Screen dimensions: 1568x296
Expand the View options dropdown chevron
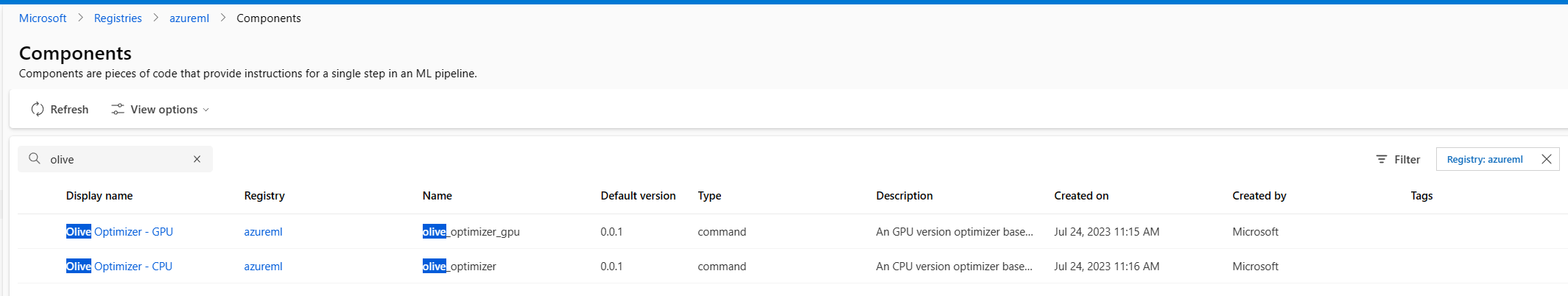206,110
